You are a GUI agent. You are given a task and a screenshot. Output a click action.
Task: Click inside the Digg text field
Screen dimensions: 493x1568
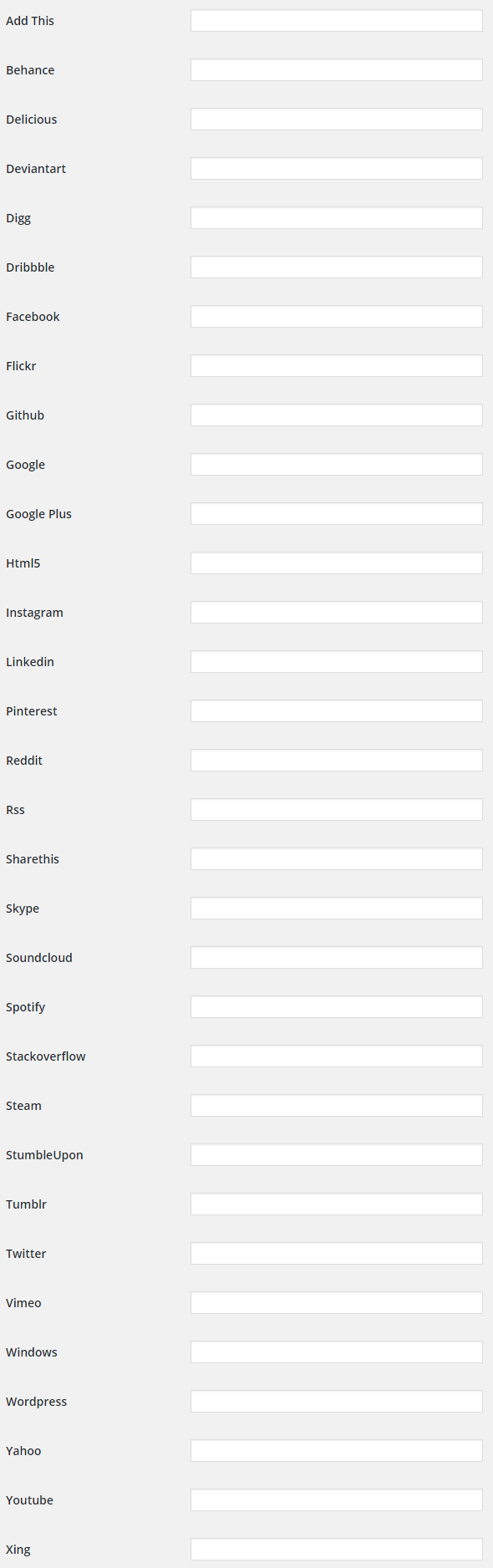(336, 217)
